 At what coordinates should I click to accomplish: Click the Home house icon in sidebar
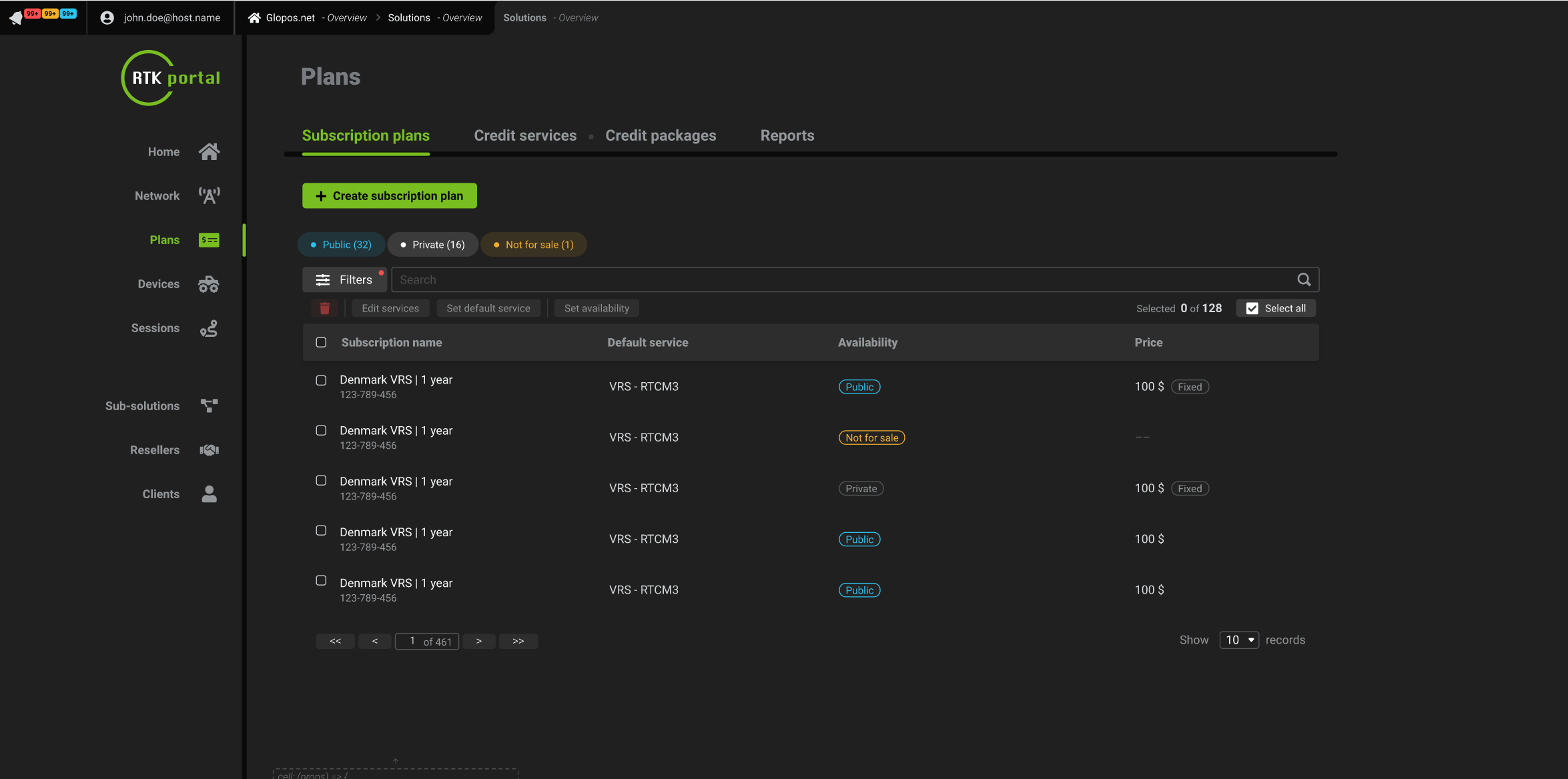pos(209,152)
